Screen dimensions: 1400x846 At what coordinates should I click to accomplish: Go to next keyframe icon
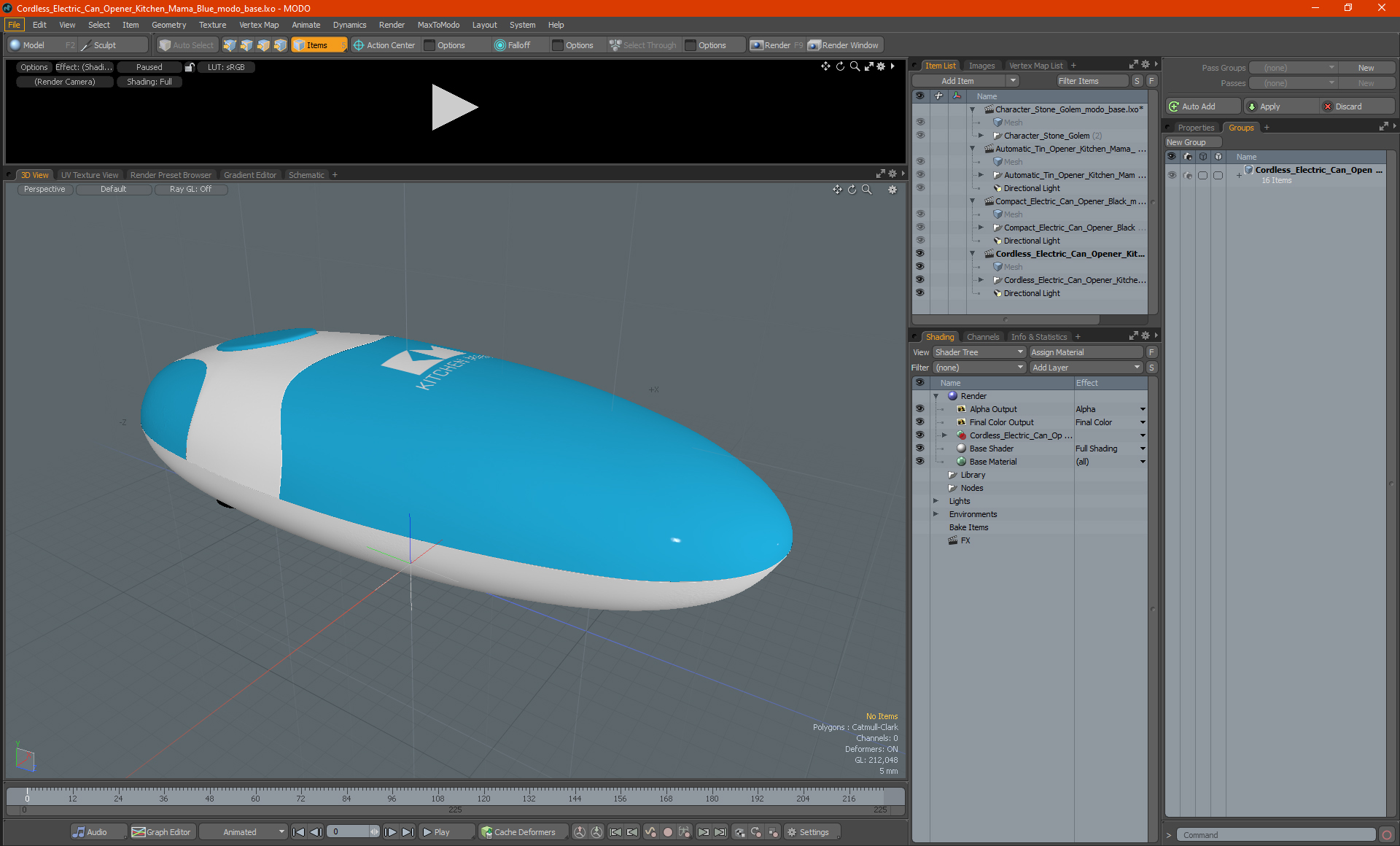(704, 832)
